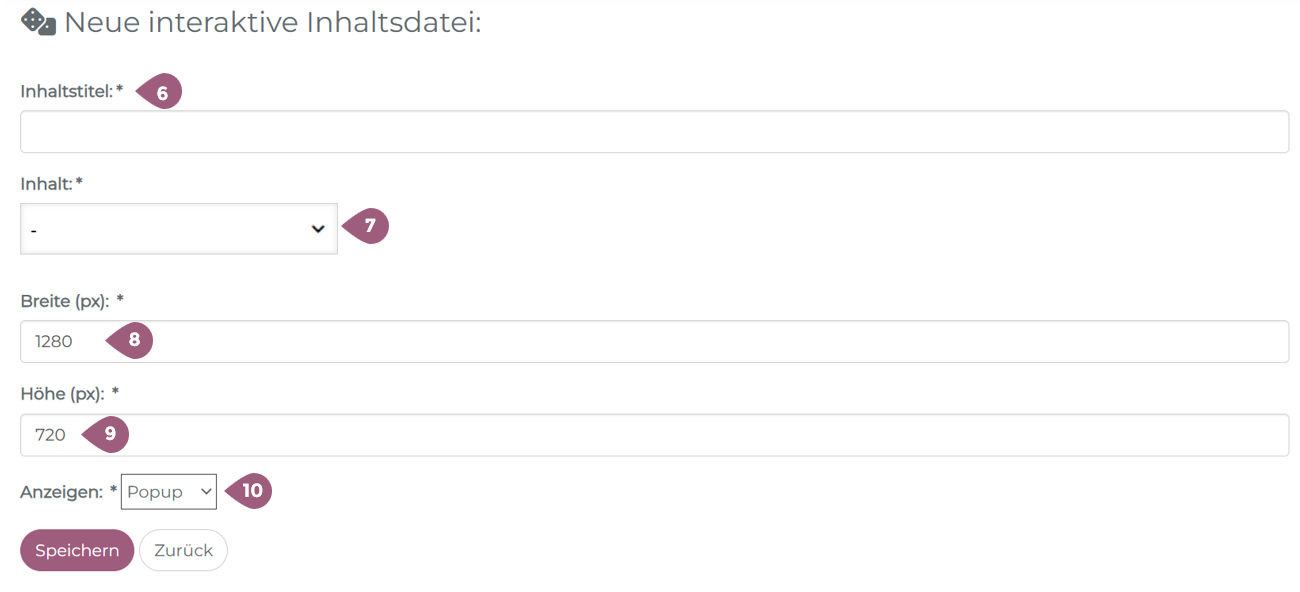Focus the Inhaltstitel text field
This screenshot has height=592, width=1300.
[x=654, y=132]
